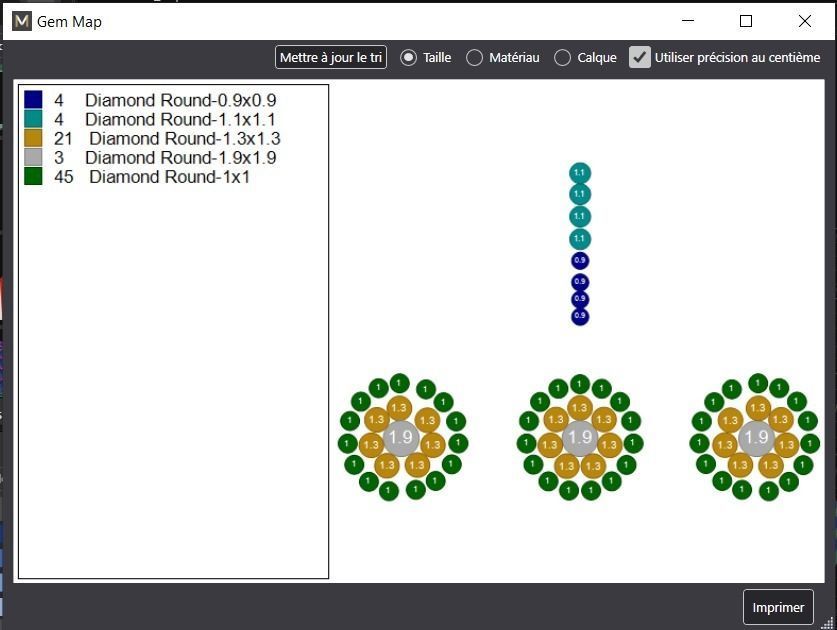Click the count 45 in the legend
The height and width of the screenshot is (630, 837).
coord(64,177)
